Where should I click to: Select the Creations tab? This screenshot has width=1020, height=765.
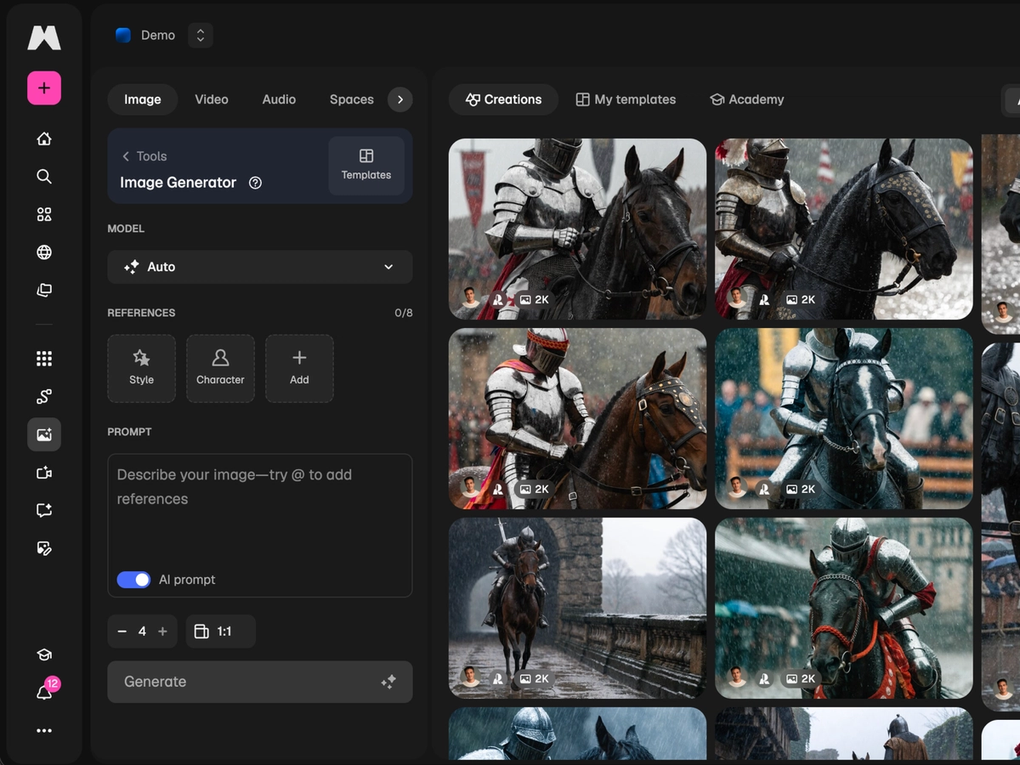(503, 100)
